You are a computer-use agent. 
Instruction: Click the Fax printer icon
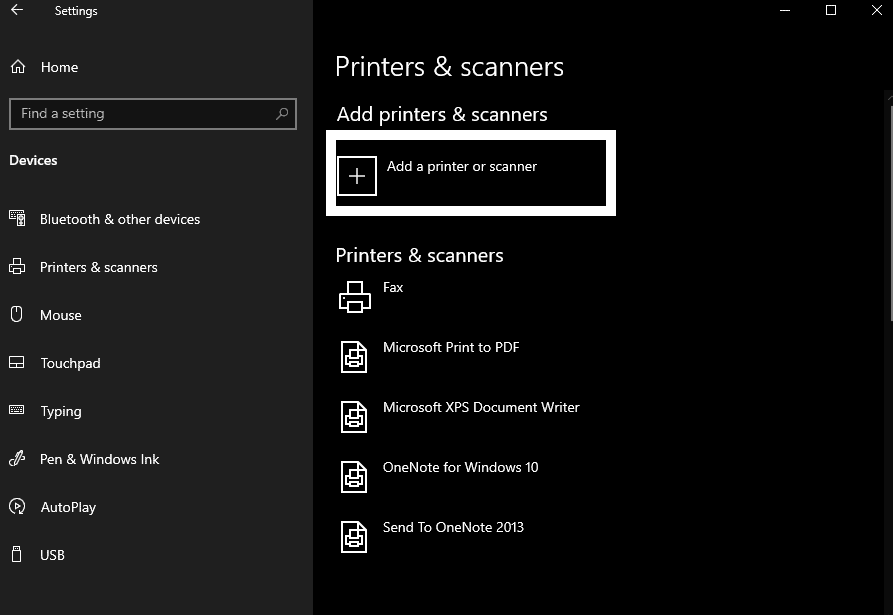coord(355,297)
